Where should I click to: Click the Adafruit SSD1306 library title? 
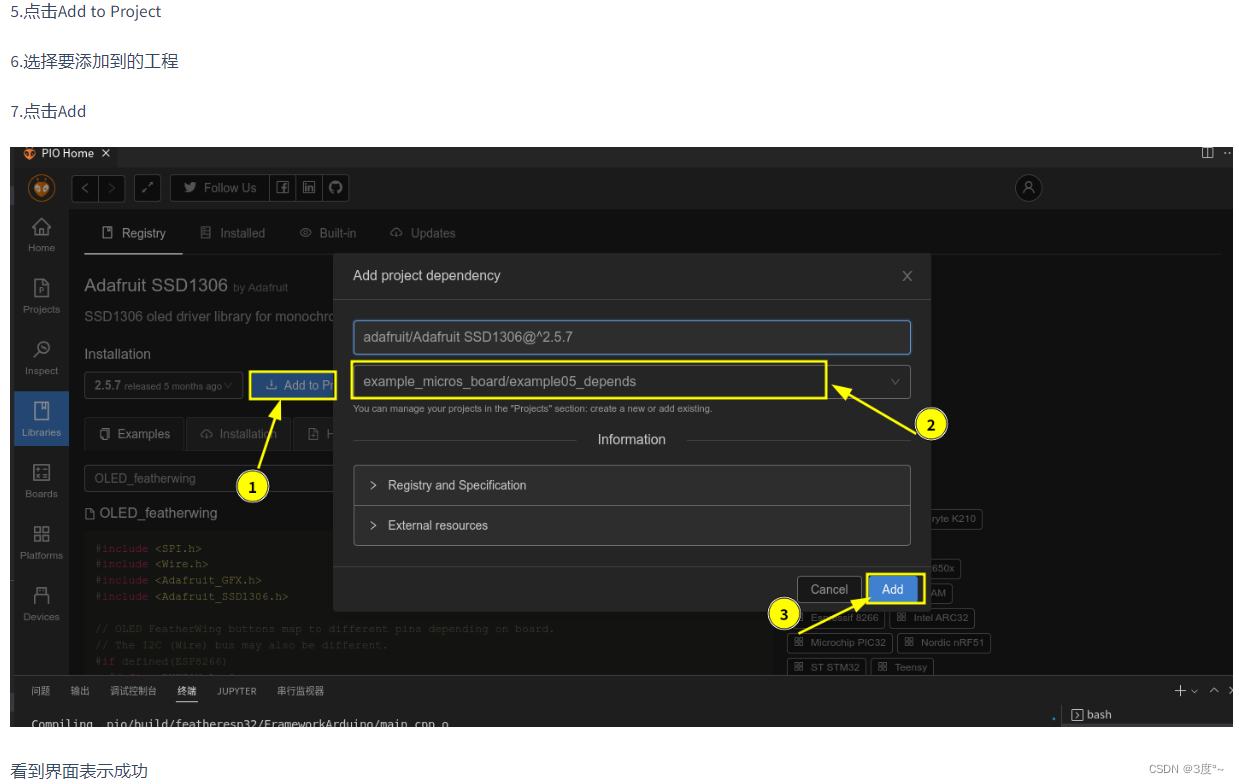tap(156, 286)
